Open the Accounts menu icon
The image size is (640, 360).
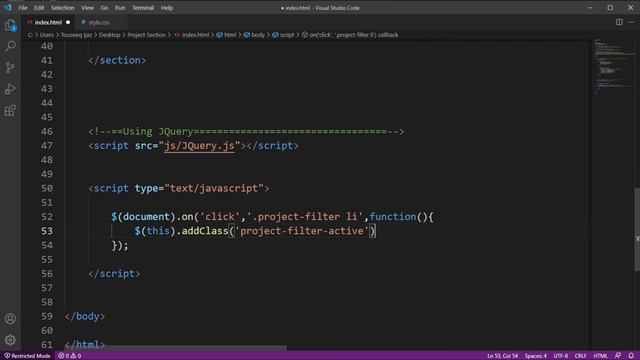(x=10, y=318)
